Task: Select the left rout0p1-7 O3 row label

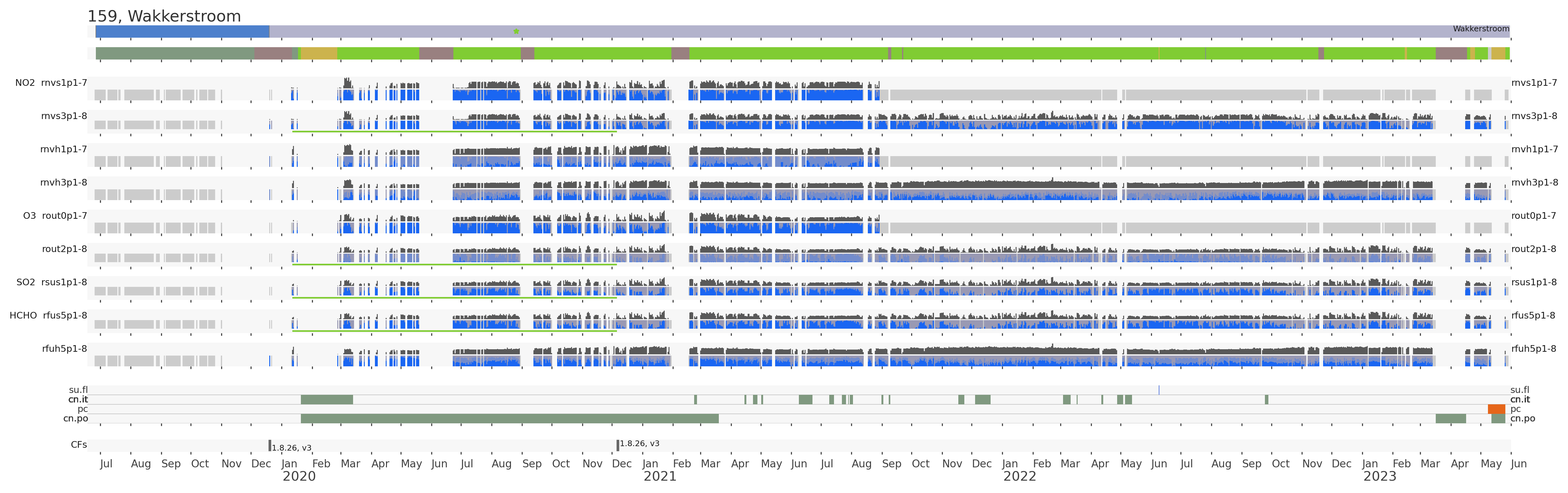Action: point(64,216)
